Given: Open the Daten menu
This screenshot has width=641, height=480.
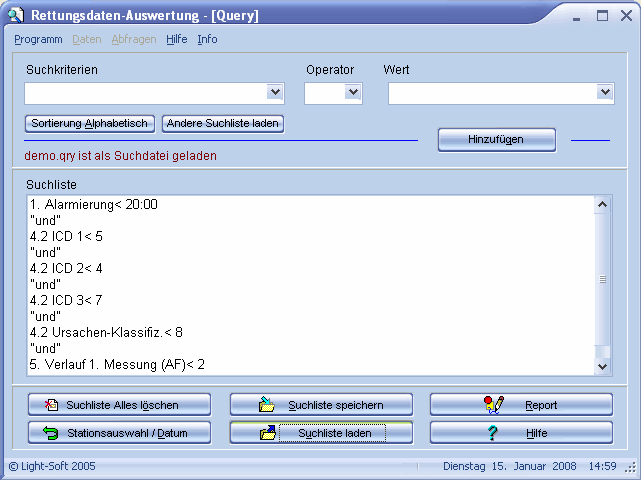Looking at the screenshot, I should 87,39.
